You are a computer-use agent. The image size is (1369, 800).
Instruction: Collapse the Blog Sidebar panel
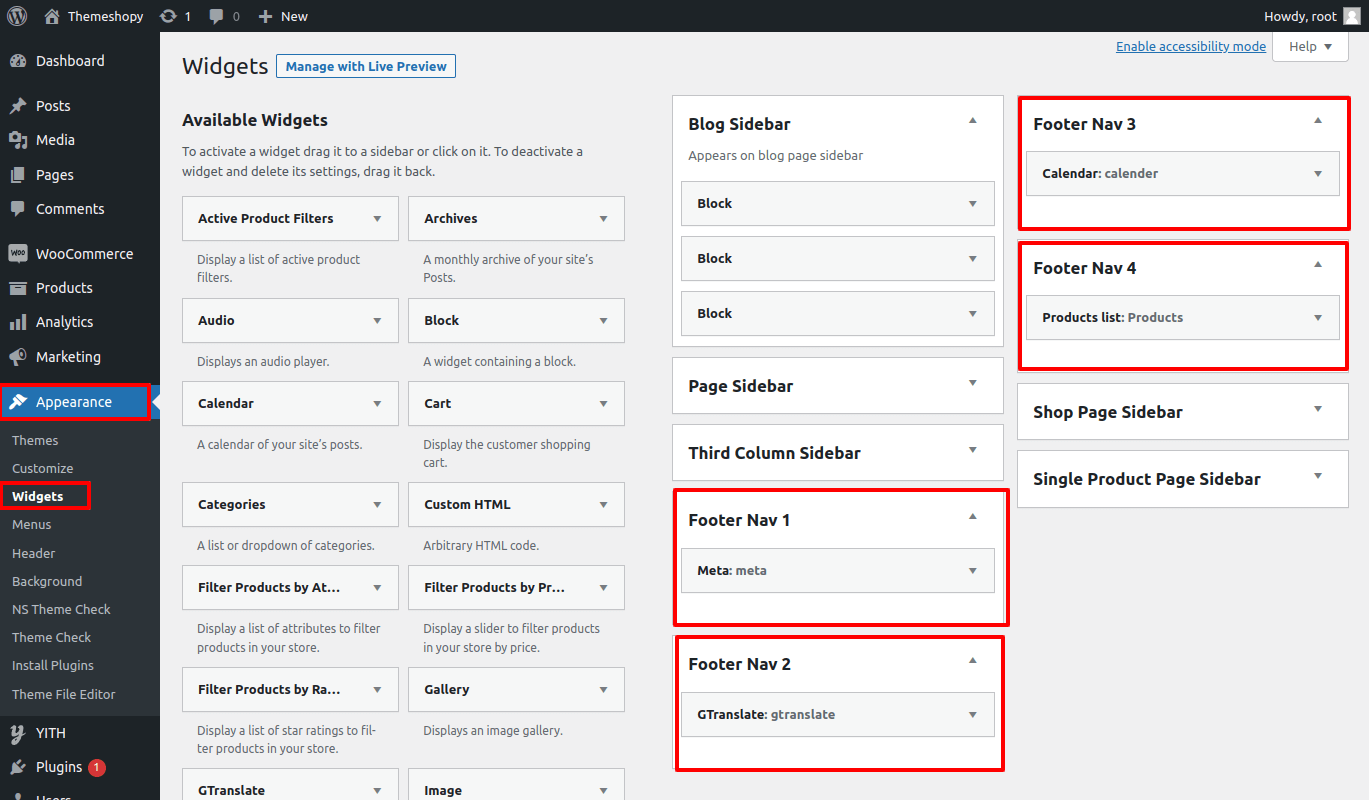click(x=972, y=121)
